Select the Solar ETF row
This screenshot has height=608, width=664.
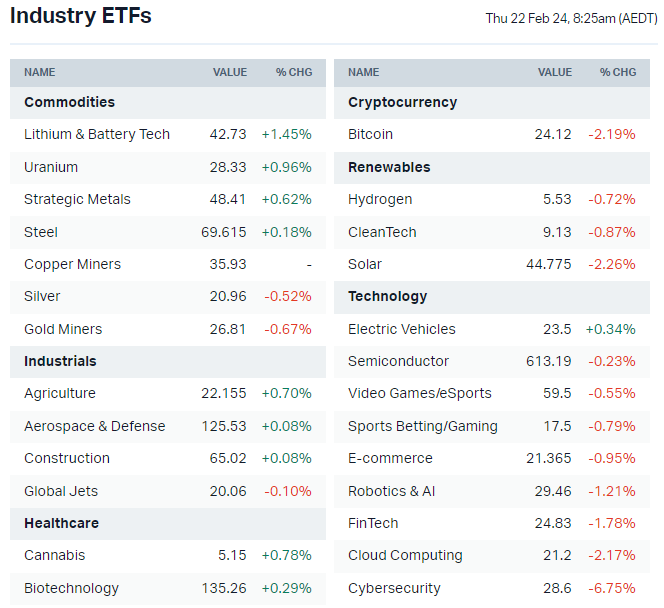365,264
